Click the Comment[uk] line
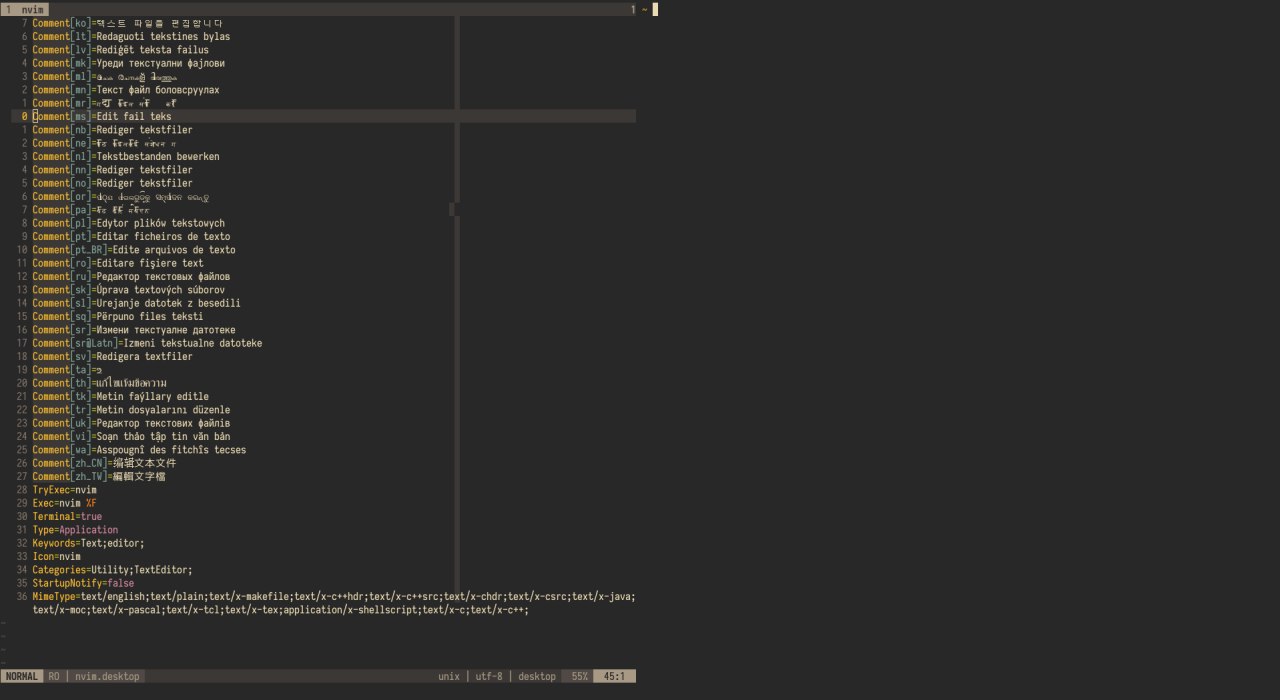 pyautogui.click(x=131, y=423)
